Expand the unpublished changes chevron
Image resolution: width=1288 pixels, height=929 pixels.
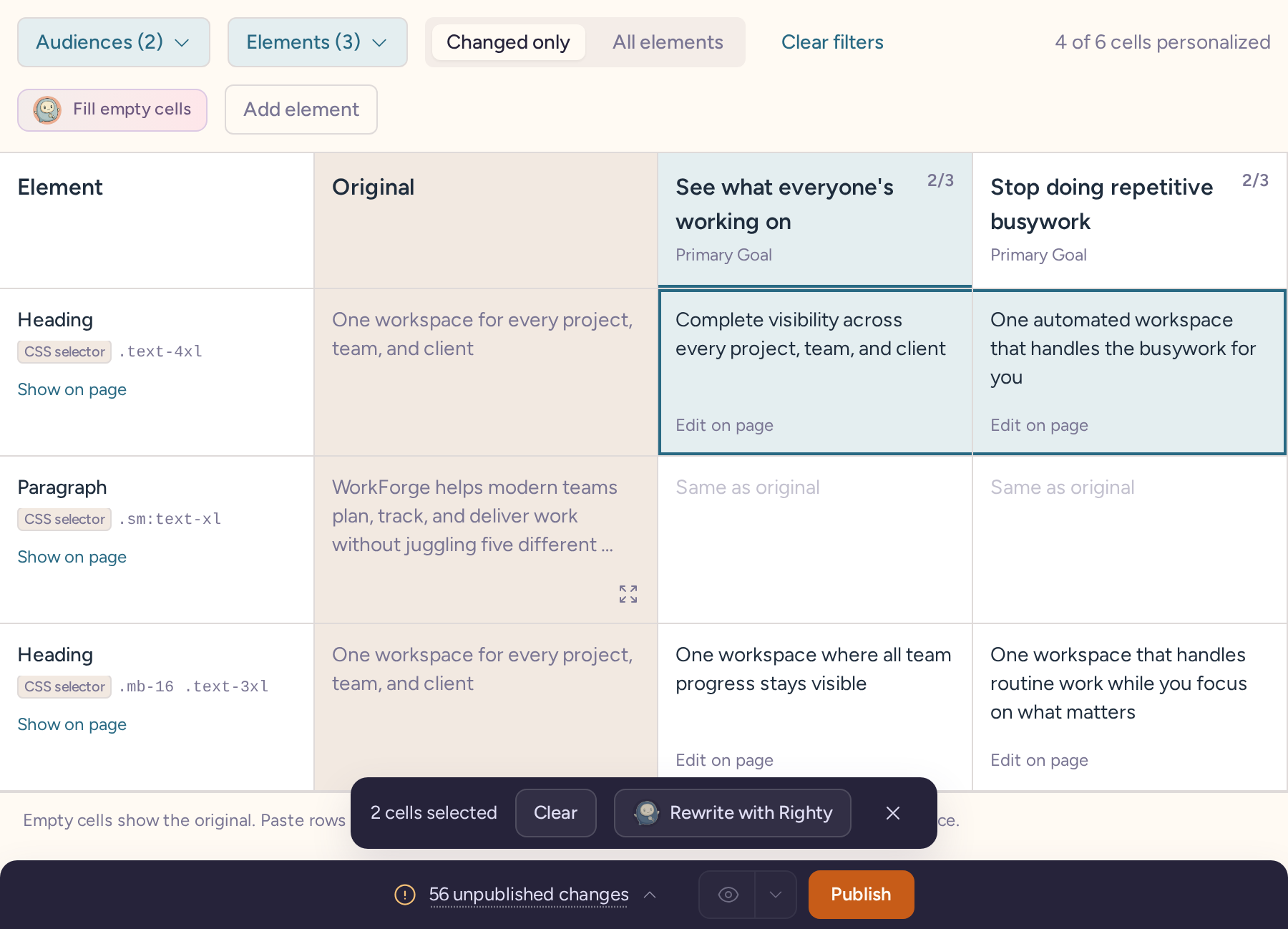coord(650,895)
